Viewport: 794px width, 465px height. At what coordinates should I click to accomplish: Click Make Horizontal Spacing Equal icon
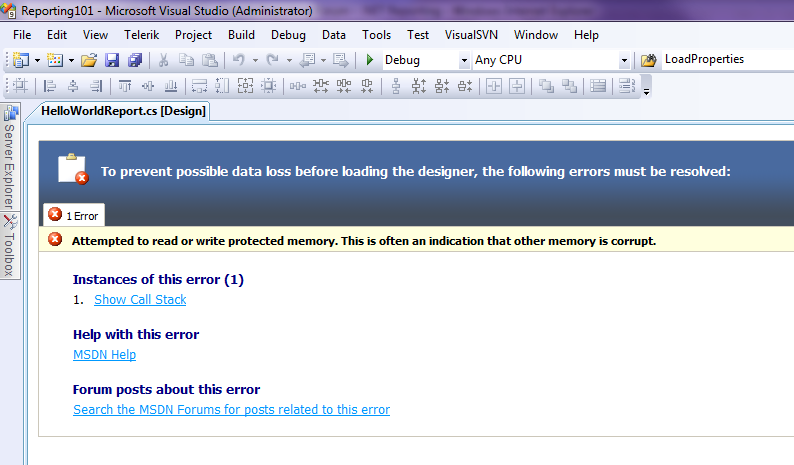tap(298, 86)
